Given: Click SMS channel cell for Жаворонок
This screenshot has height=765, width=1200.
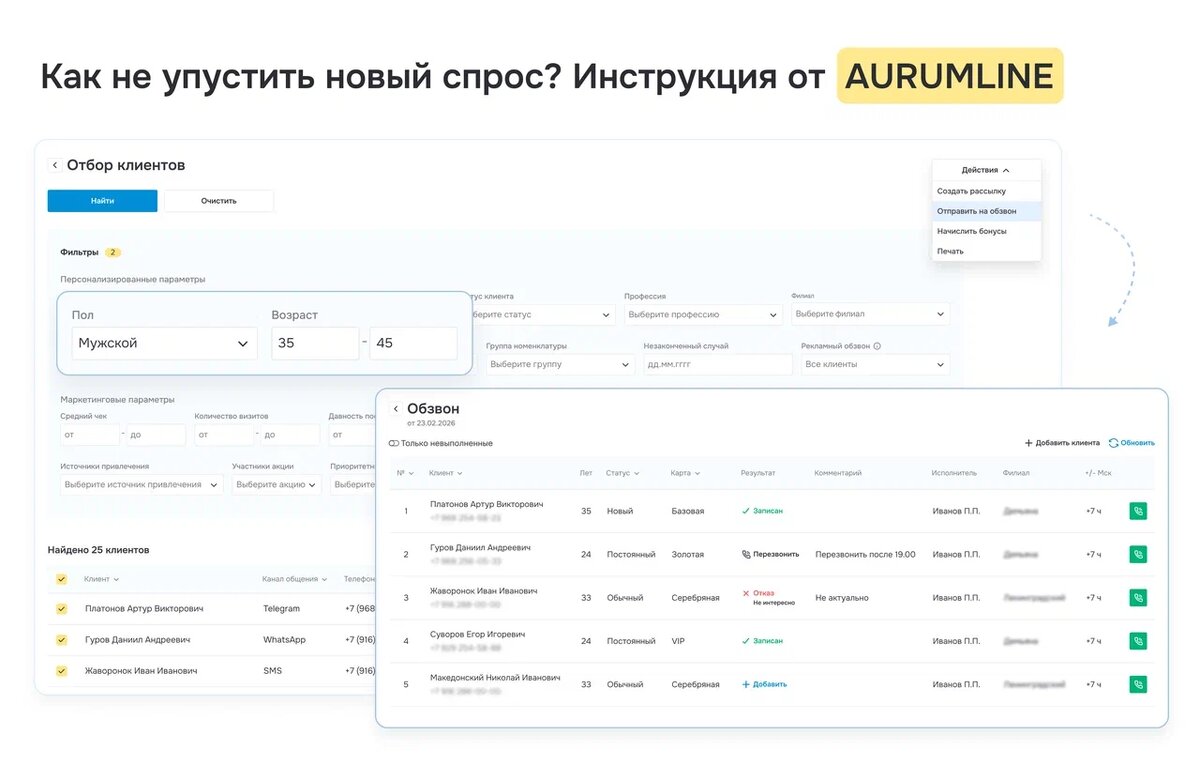Looking at the screenshot, I should tap(273, 671).
